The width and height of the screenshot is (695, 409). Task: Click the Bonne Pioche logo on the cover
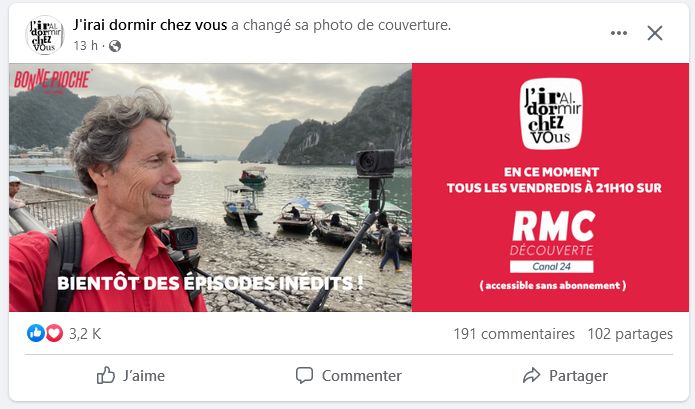(52, 81)
